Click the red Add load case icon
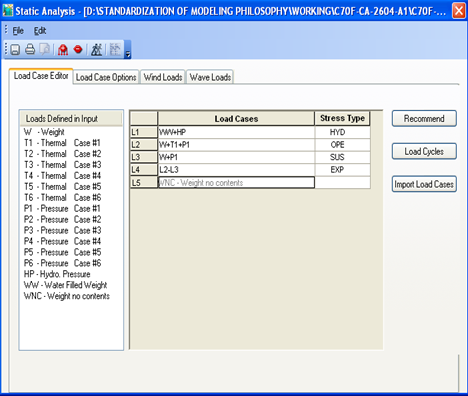The width and height of the screenshot is (468, 396). [63, 50]
